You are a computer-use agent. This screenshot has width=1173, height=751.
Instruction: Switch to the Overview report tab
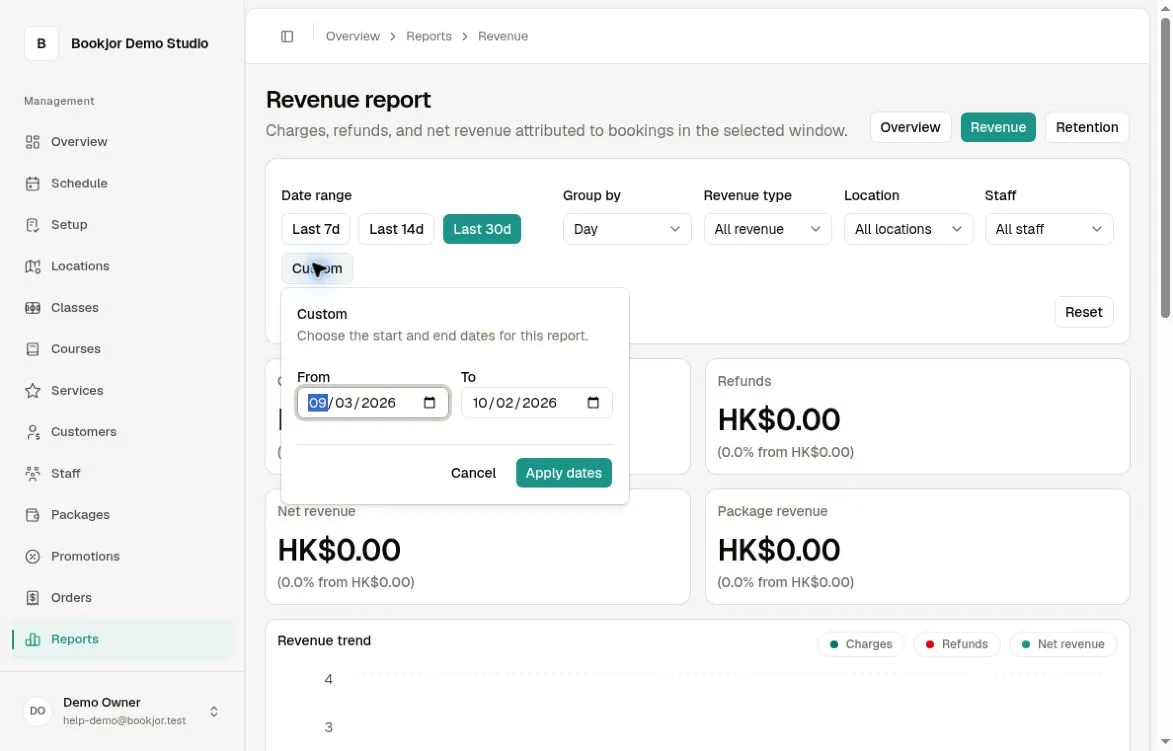pos(910,127)
